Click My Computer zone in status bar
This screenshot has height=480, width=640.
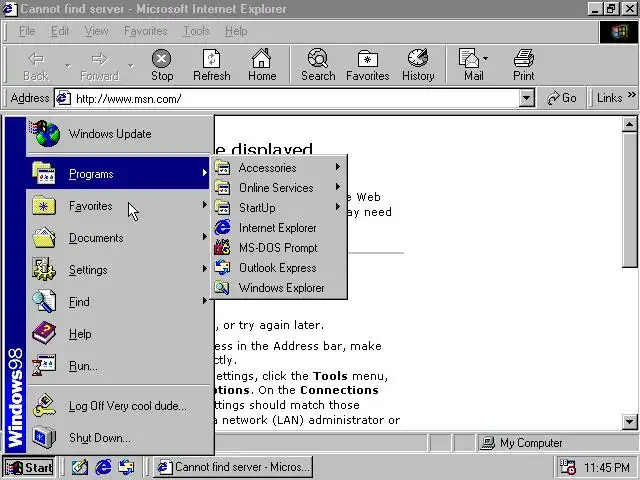557,443
